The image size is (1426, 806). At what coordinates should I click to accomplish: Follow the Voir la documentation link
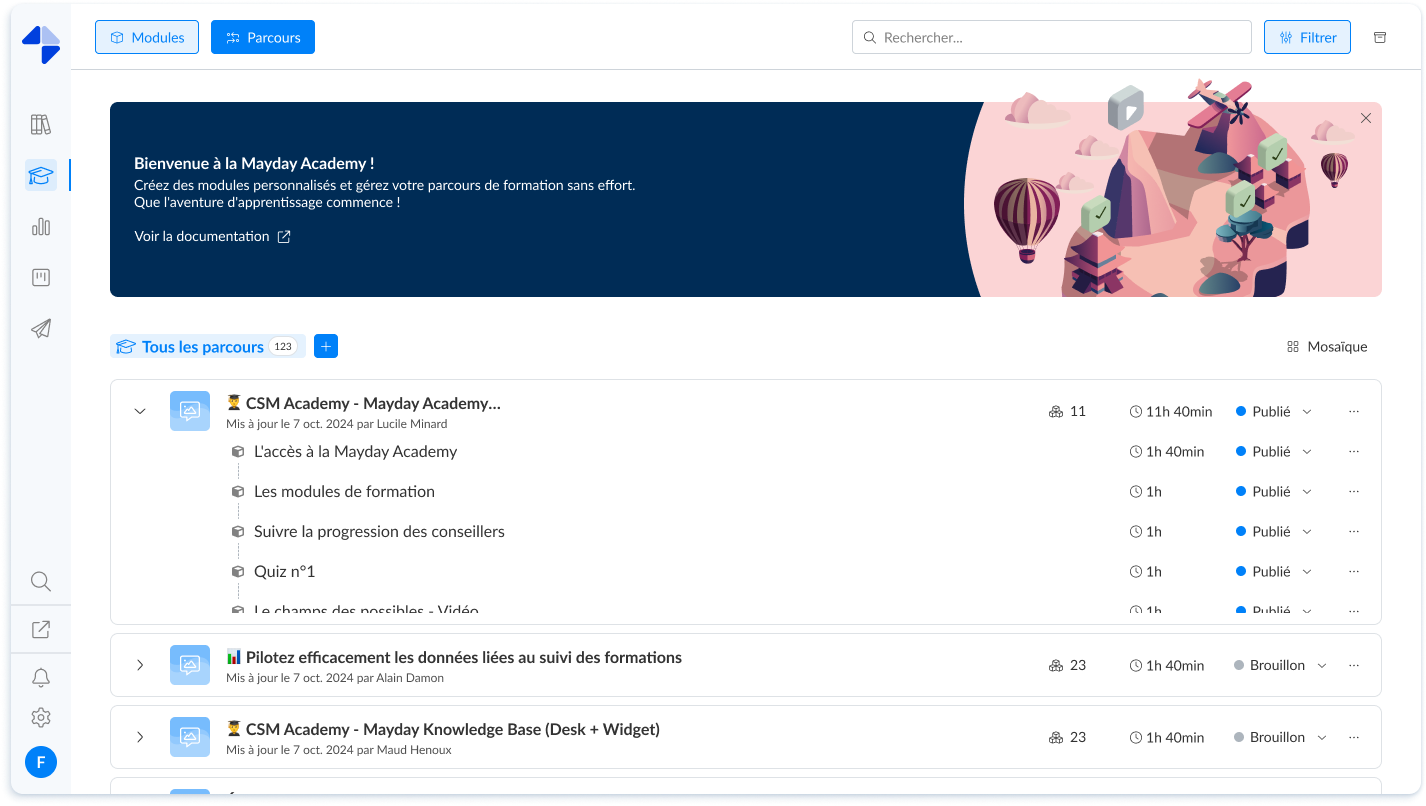pos(212,237)
